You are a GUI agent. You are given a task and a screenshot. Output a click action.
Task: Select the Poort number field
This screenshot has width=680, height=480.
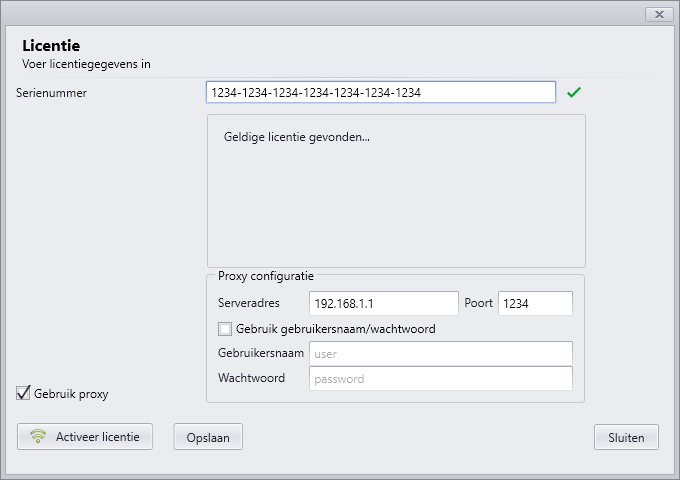coord(535,304)
